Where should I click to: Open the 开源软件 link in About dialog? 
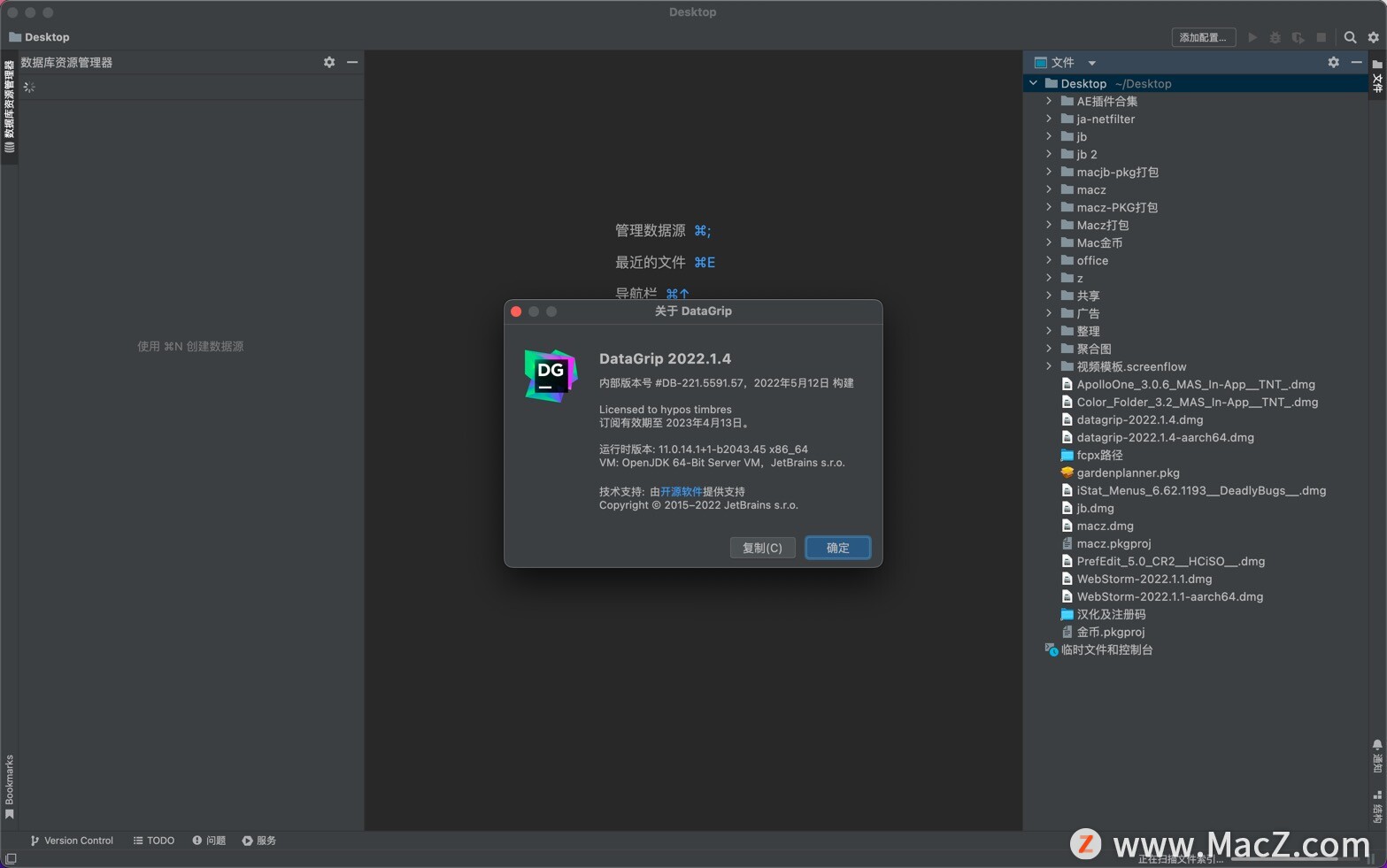pyautogui.click(x=681, y=491)
